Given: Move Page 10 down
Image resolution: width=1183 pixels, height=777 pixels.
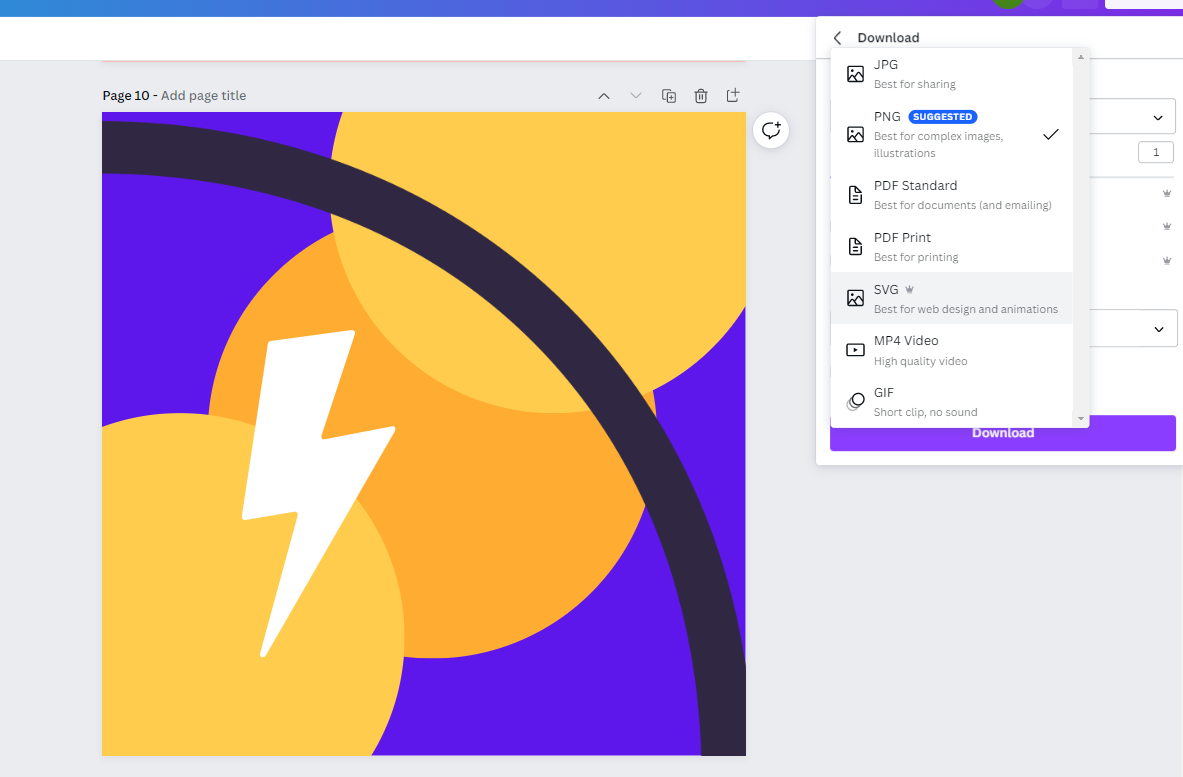Looking at the screenshot, I should click(x=636, y=96).
